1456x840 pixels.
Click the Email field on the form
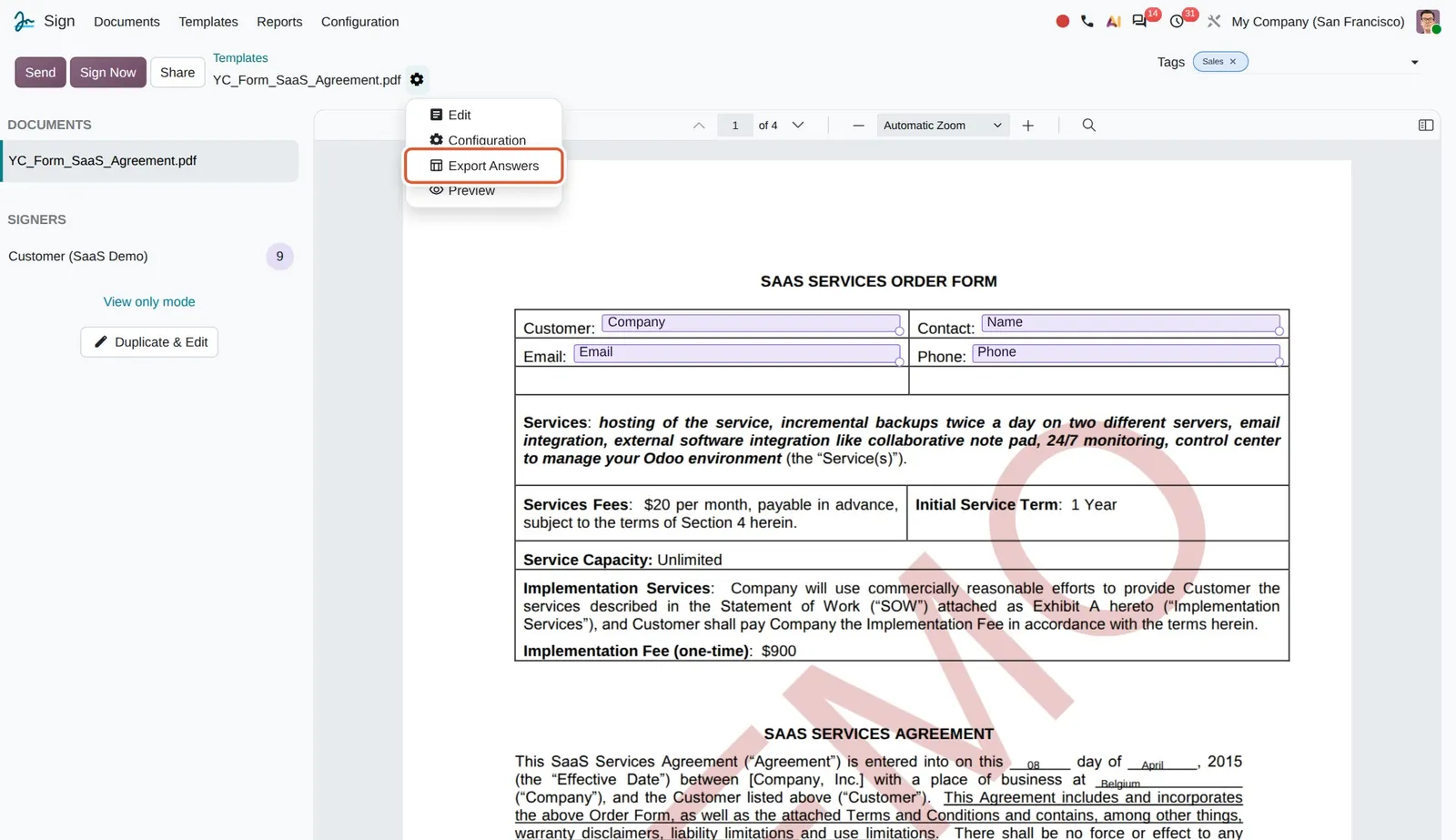coord(737,353)
